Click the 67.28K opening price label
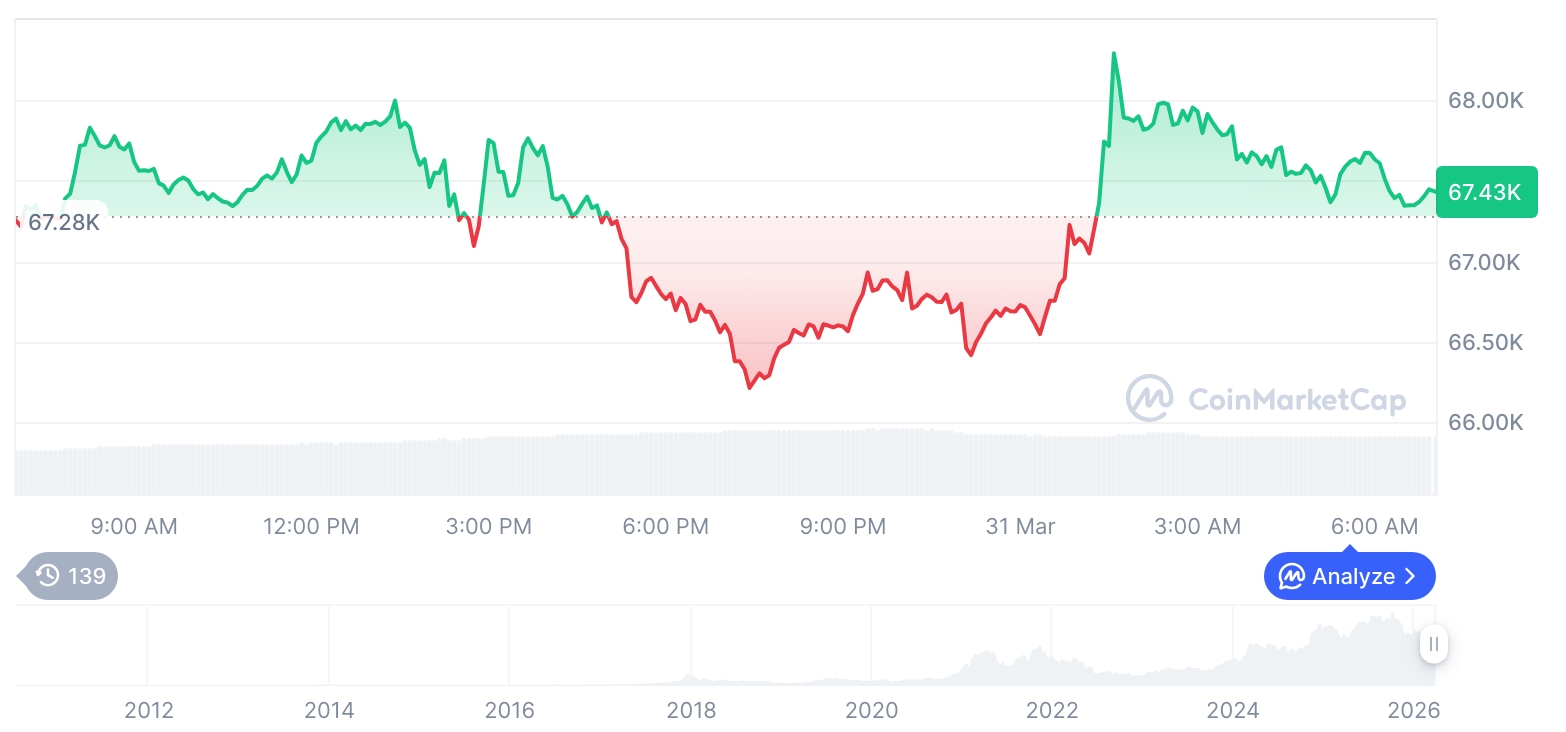 coord(63,222)
